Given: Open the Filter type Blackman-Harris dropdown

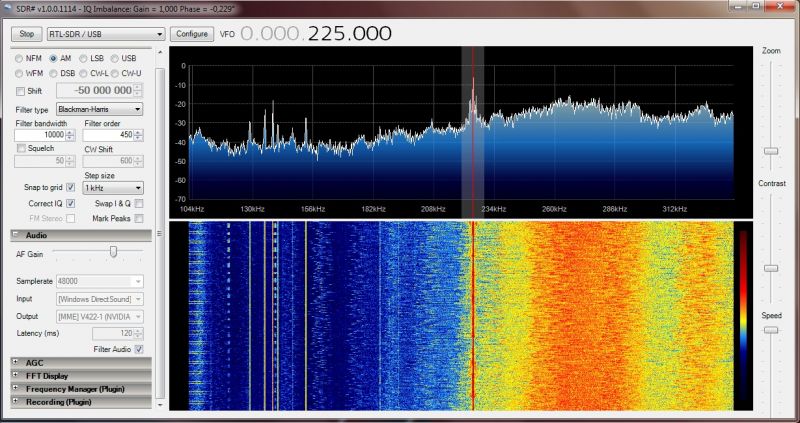Looking at the screenshot, I should point(99,109).
